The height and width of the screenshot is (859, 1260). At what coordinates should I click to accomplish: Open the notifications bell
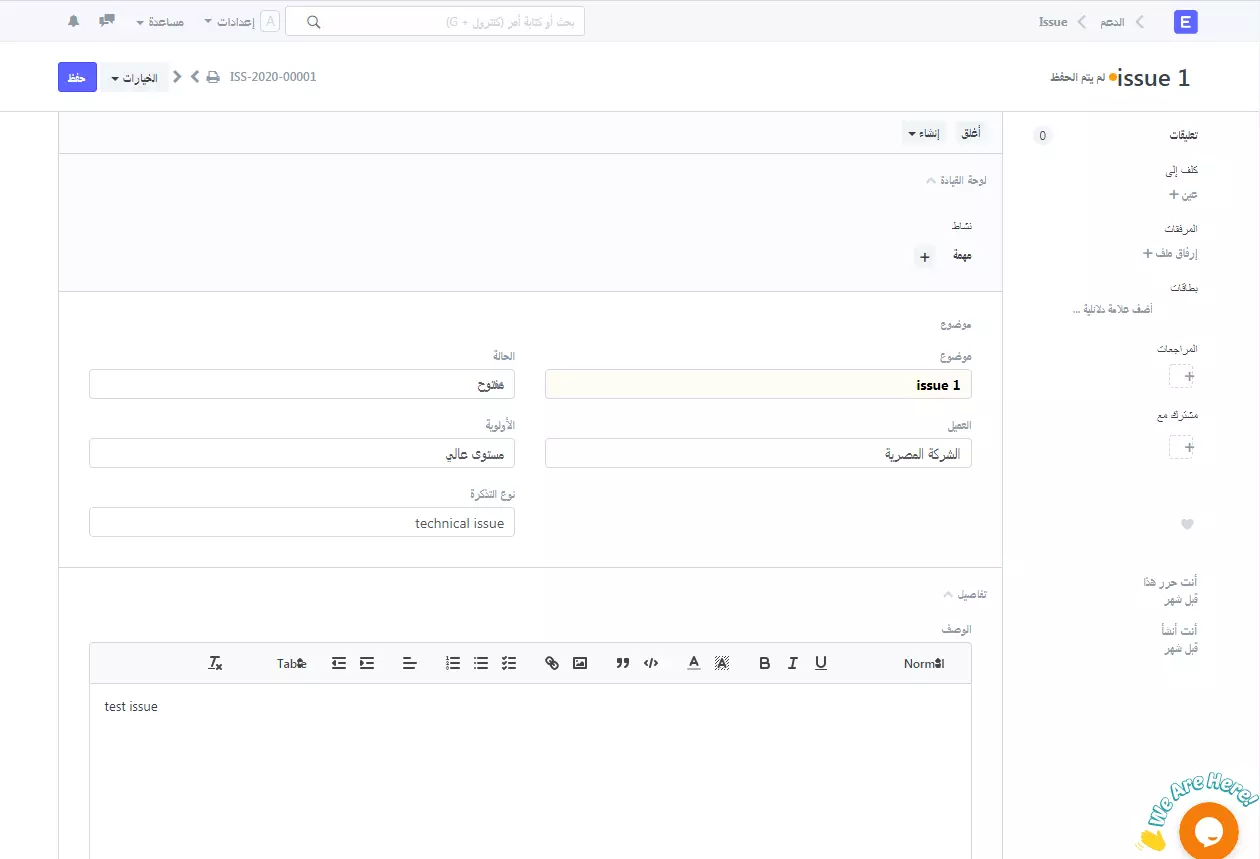coord(74,21)
